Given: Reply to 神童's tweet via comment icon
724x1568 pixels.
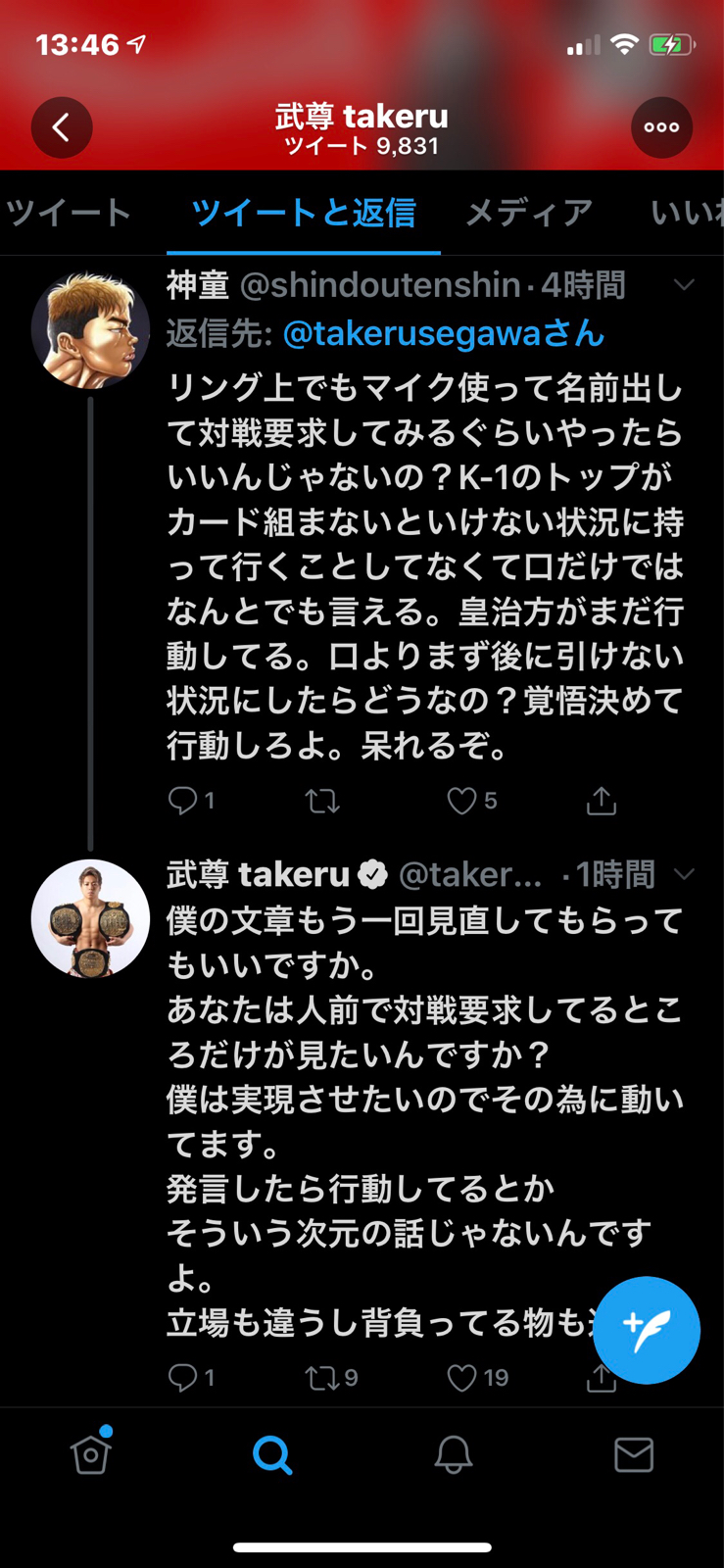Looking at the screenshot, I should point(182,801).
